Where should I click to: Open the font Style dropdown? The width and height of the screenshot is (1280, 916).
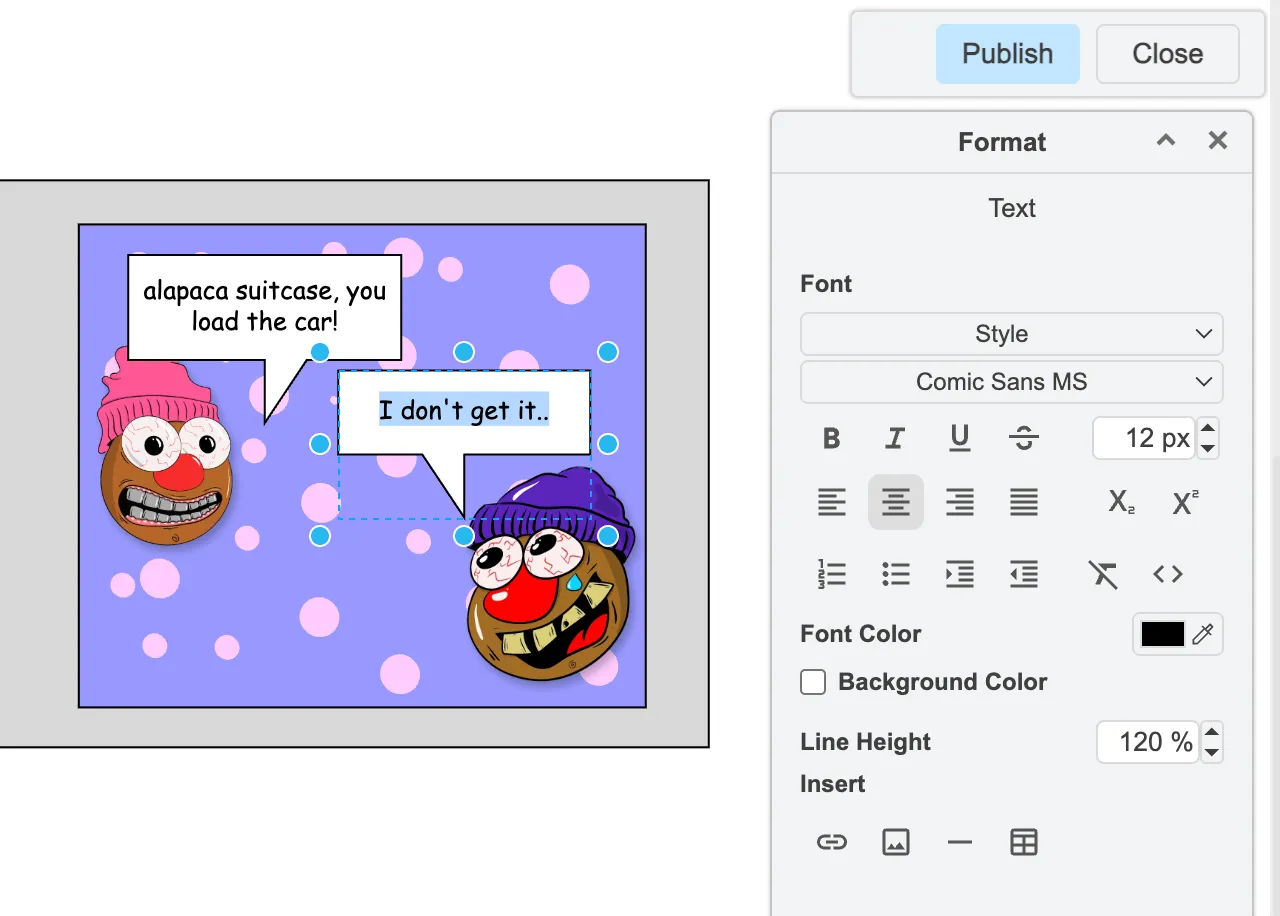(x=1011, y=334)
